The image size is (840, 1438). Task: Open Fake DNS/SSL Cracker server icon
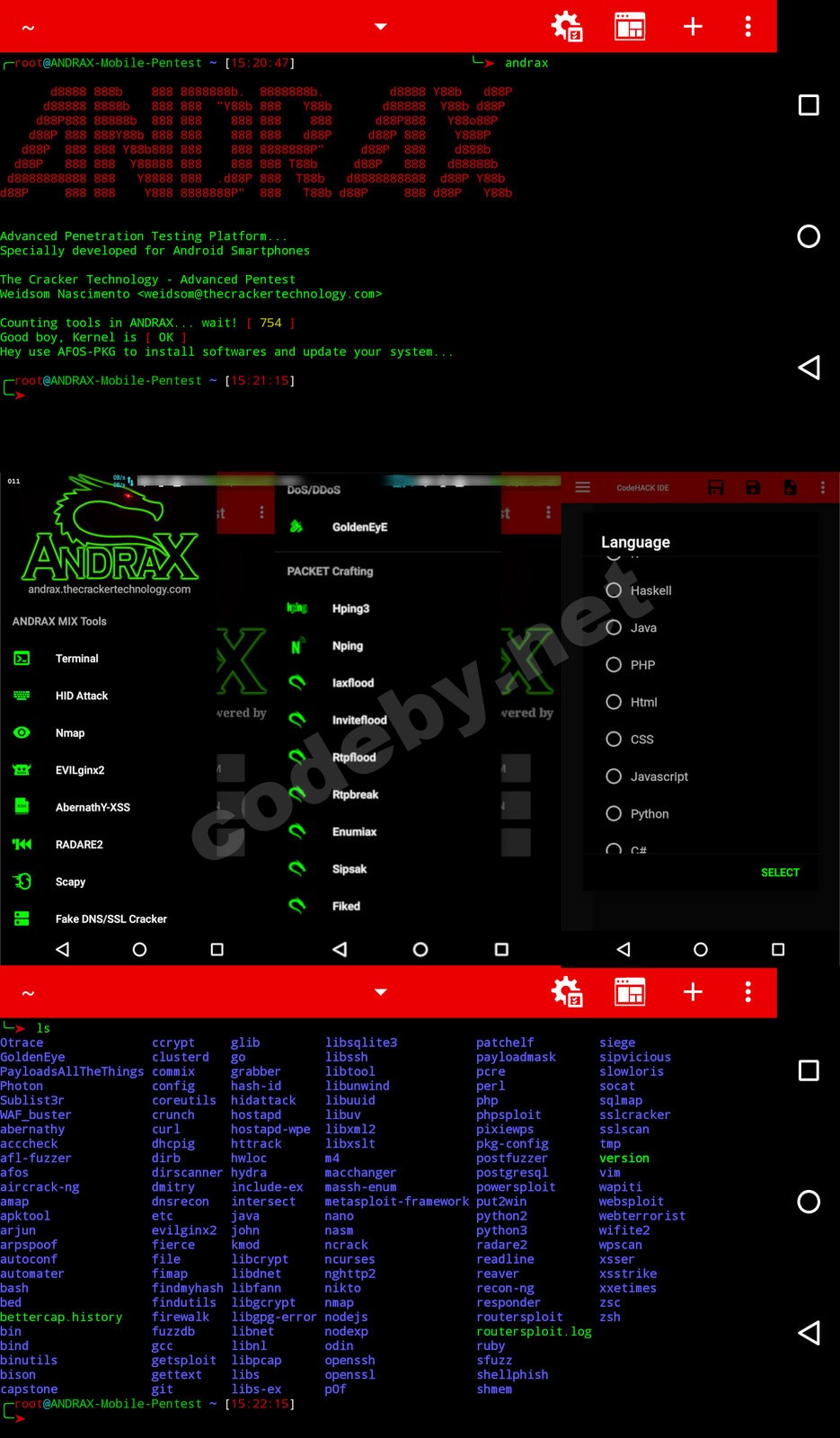[22, 919]
